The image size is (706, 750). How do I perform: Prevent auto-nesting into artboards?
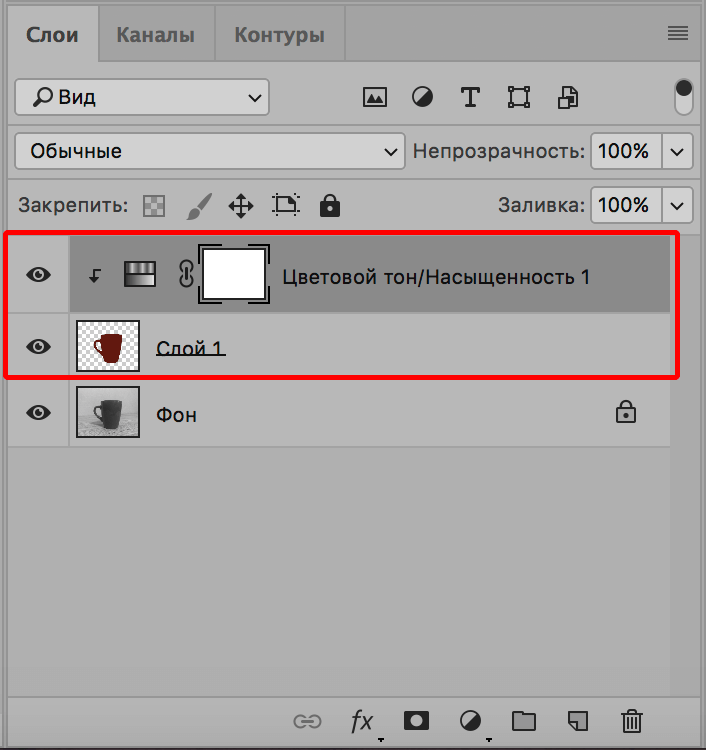pyautogui.click(x=286, y=206)
